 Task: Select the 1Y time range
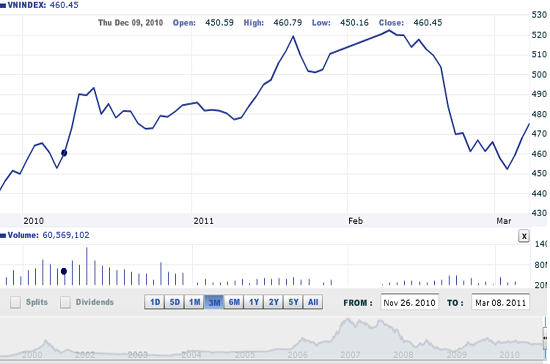point(254,302)
